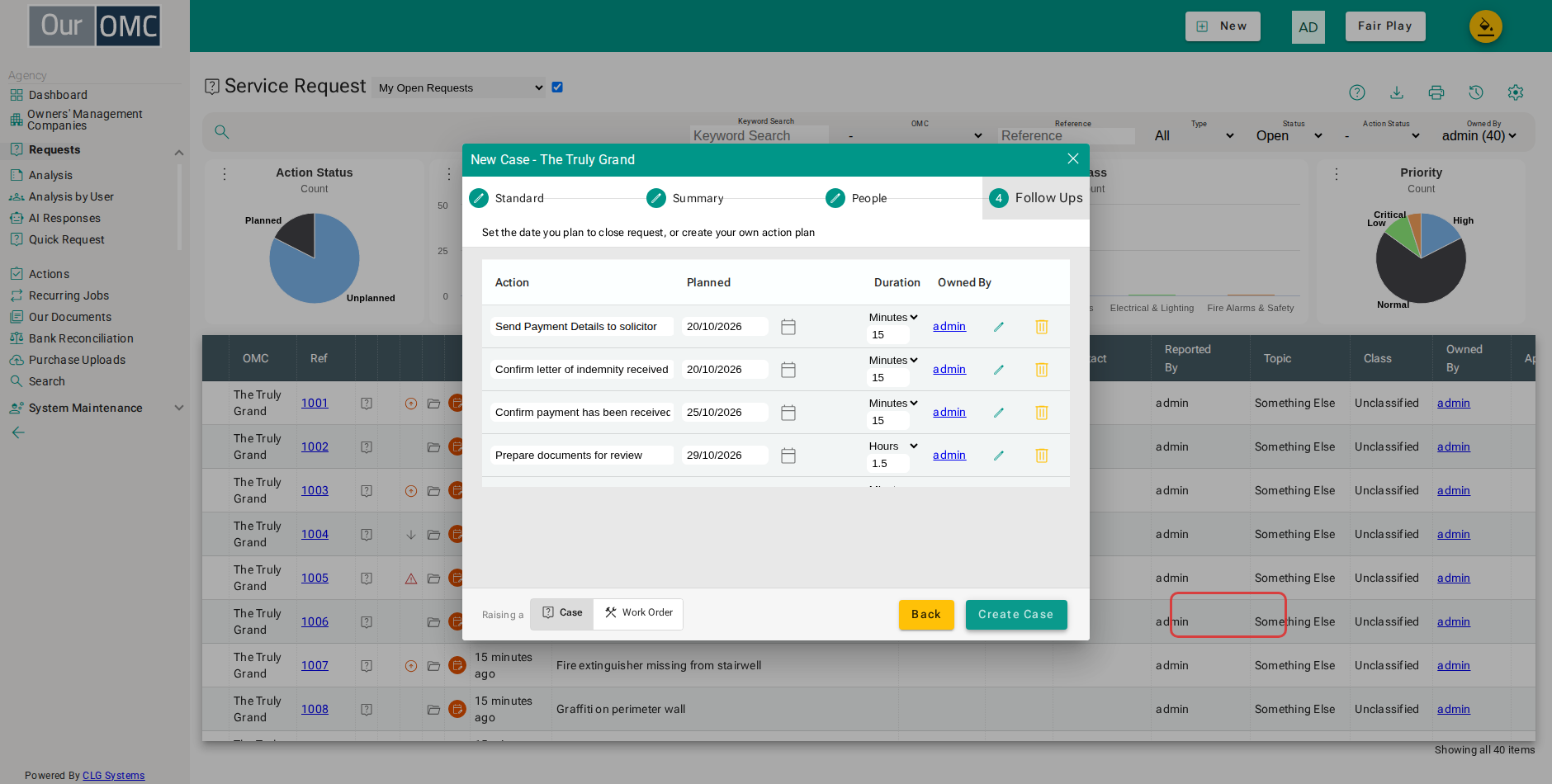Open request reference 1007
The width and height of the screenshot is (1552, 784).
(x=315, y=665)
